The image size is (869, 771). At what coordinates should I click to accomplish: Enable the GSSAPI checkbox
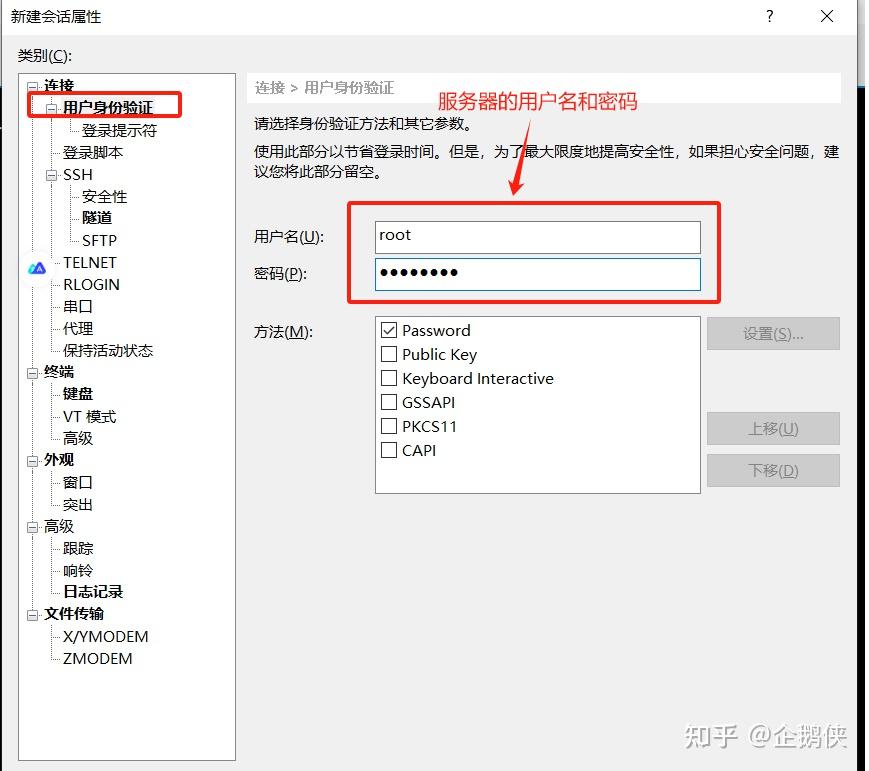coord(389,402)
